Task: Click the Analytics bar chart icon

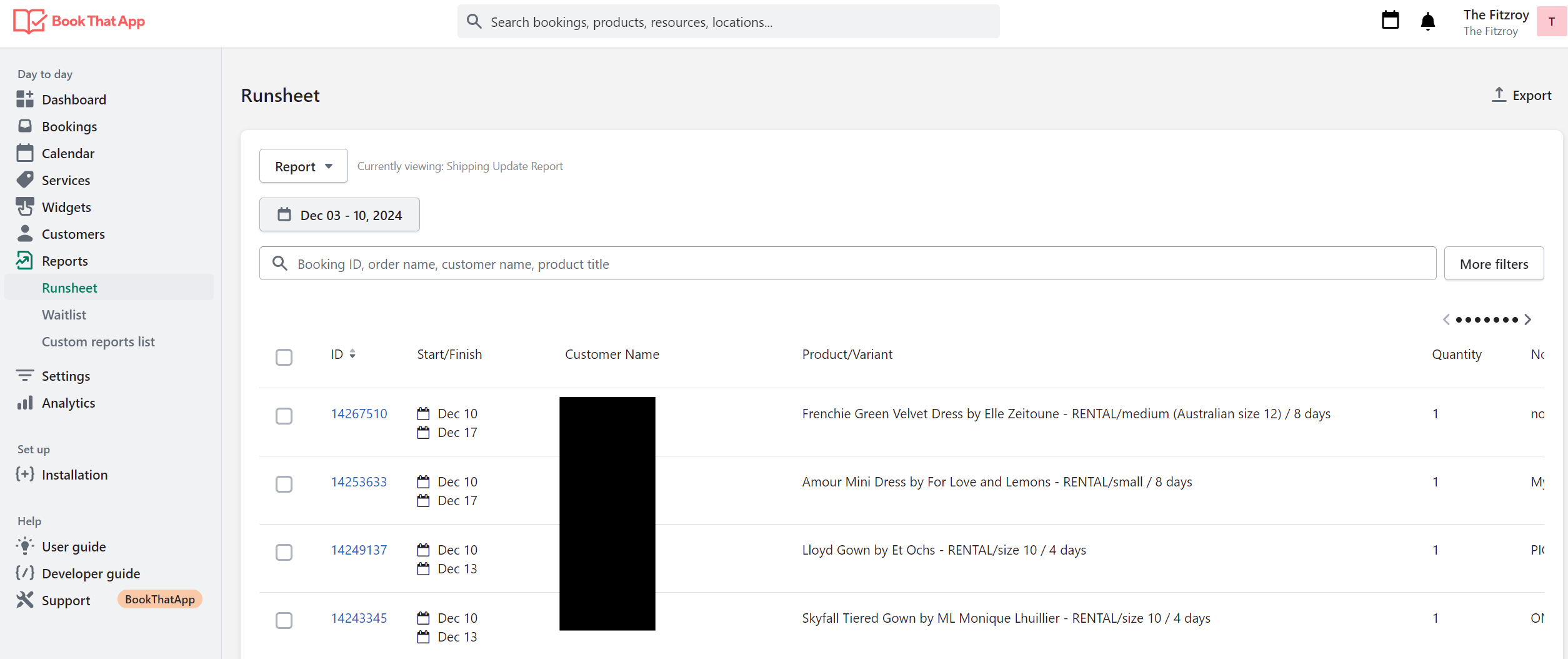Action: (x=25, y=402)
